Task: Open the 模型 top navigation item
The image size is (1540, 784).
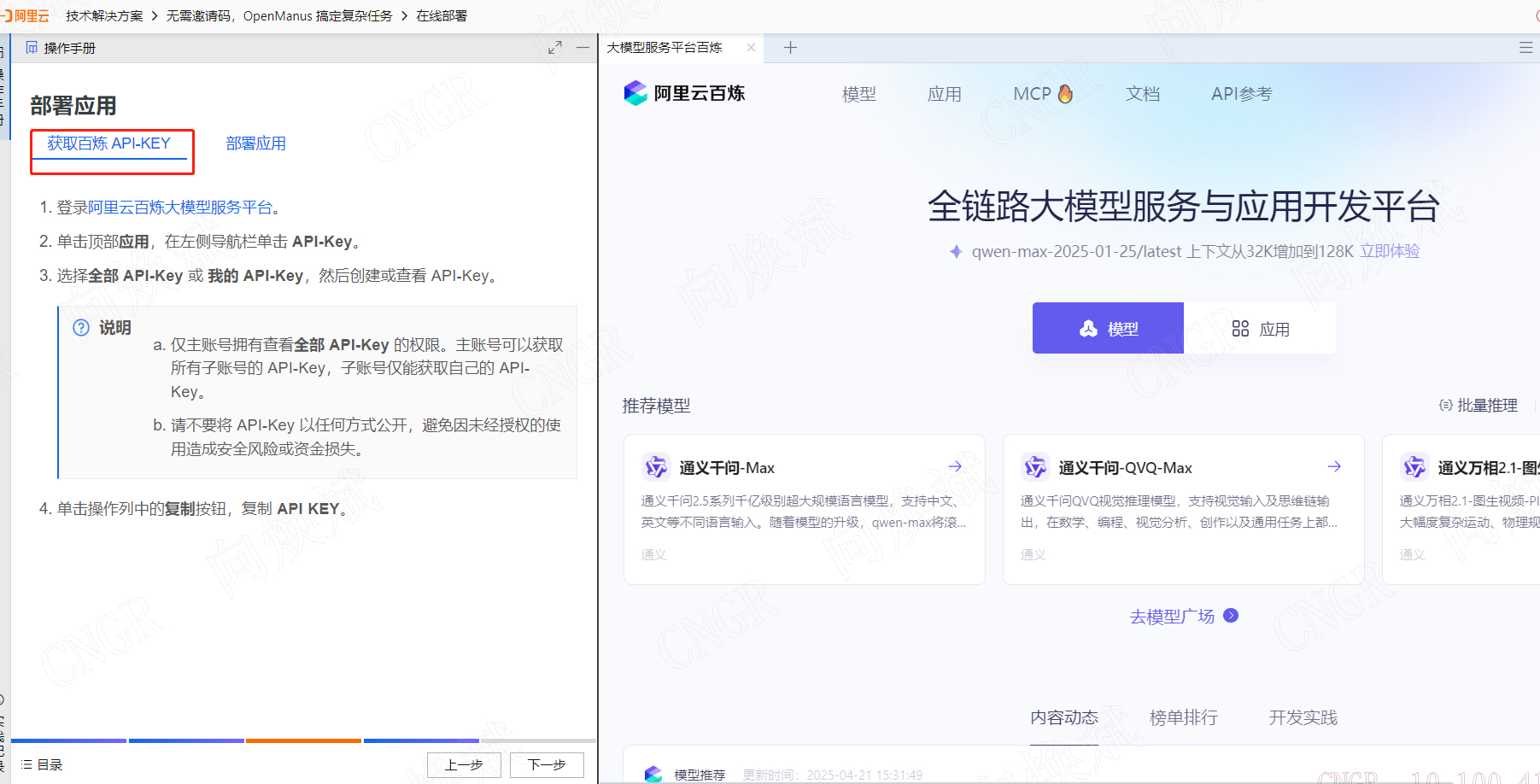Action: (859, 94)
